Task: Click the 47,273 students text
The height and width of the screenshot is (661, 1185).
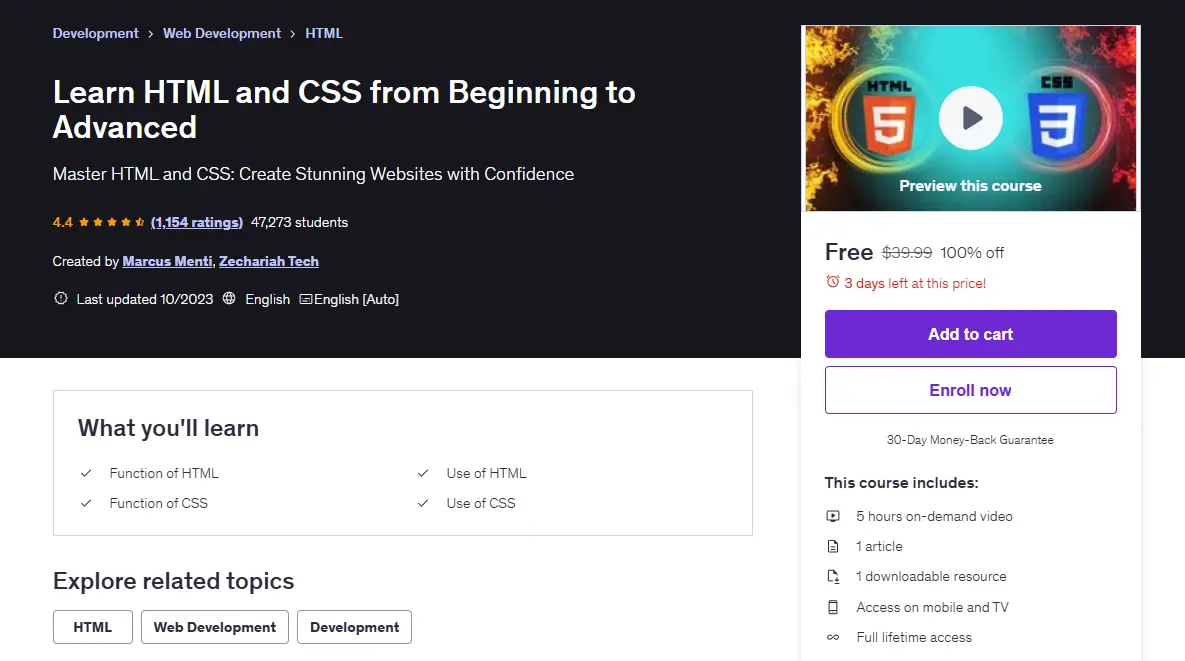Action: point(299,222)
